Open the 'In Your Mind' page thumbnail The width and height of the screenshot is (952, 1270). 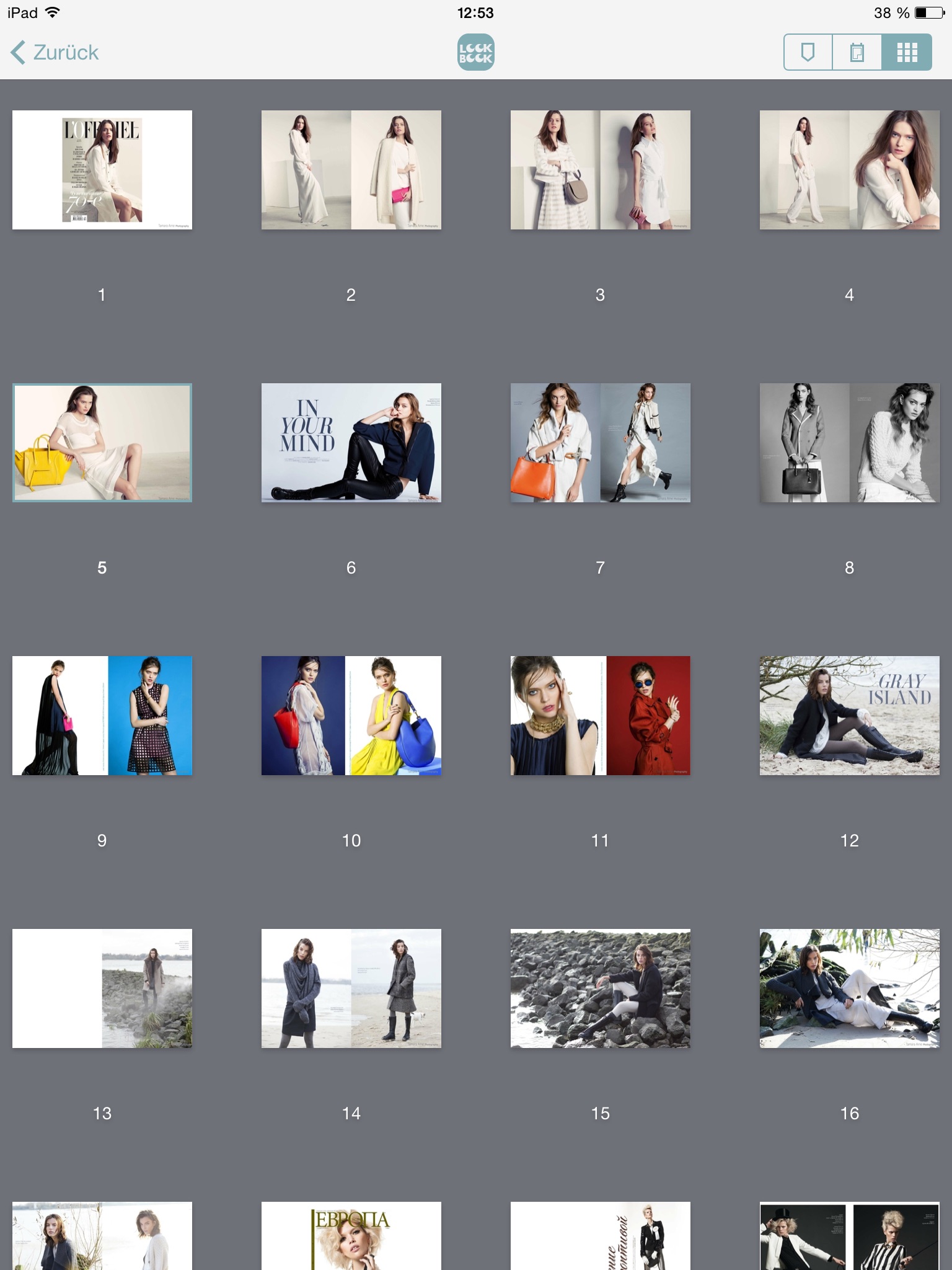pos(351,443)
